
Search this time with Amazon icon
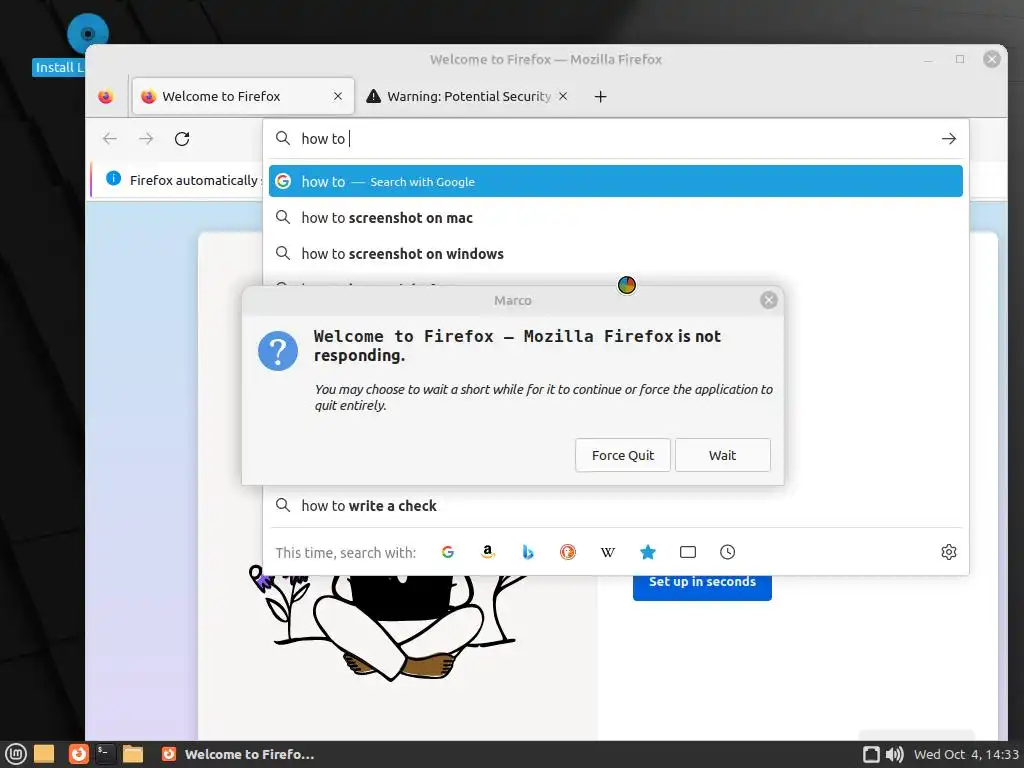[487, 552]
